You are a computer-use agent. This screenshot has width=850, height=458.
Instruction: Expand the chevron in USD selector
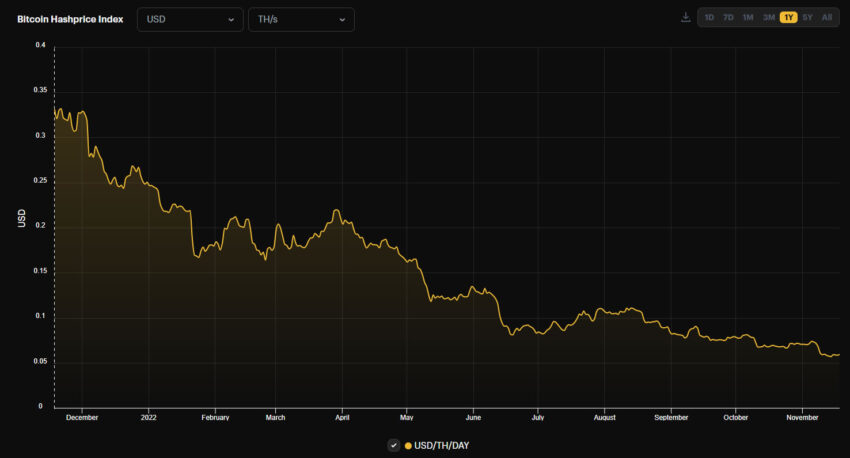[231, 20]
